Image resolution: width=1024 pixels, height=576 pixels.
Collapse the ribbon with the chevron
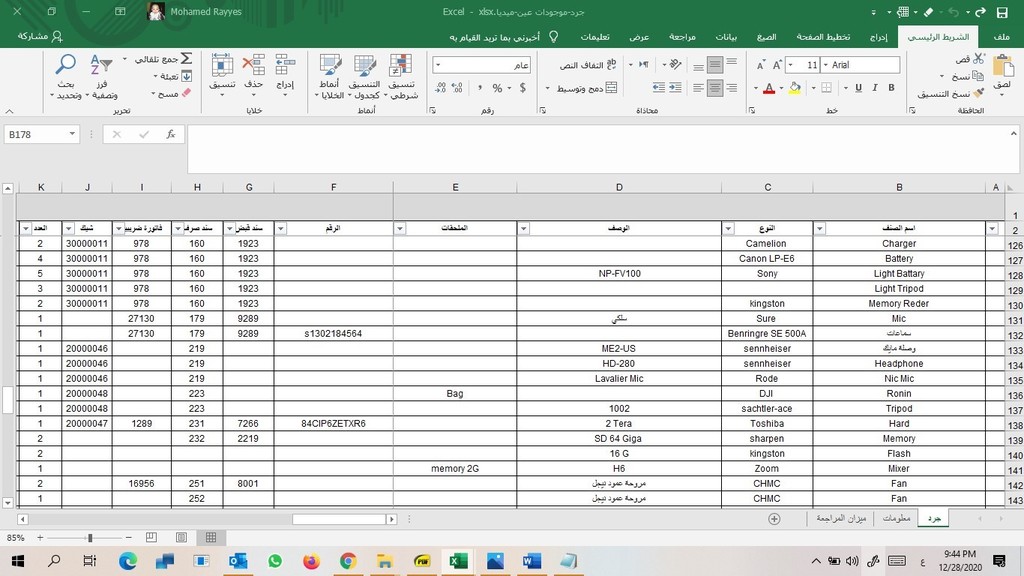[x=9, y=111]
